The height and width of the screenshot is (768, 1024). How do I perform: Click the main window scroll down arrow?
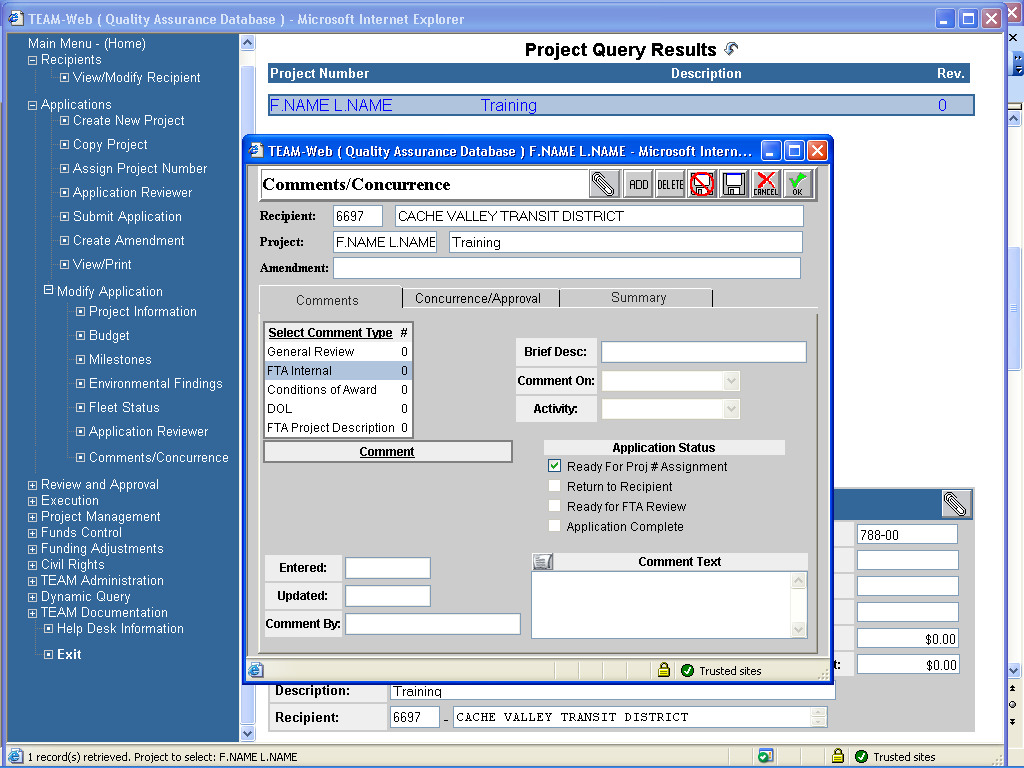1013,670
